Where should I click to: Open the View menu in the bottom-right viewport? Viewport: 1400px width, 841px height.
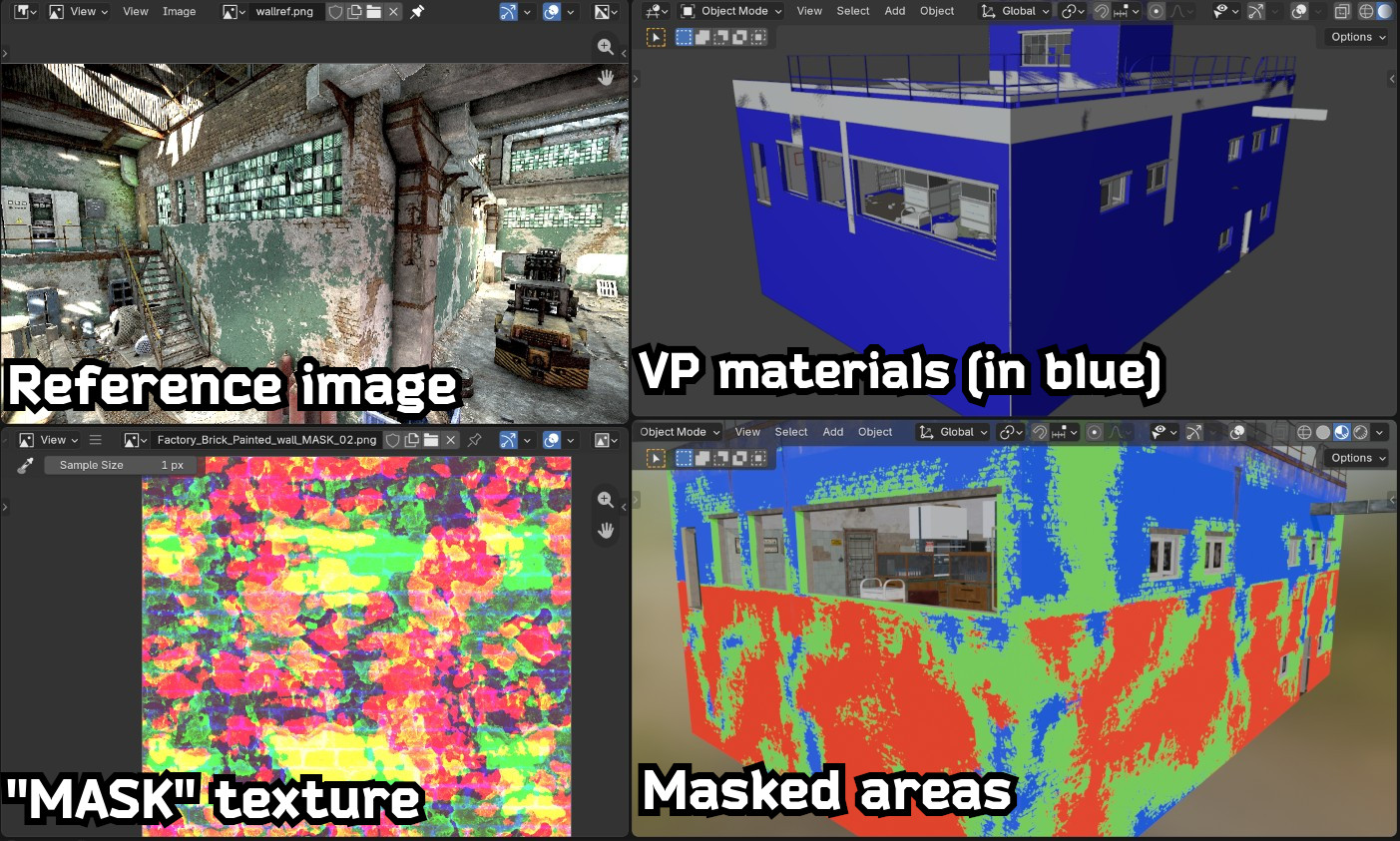tap(747, 432)
